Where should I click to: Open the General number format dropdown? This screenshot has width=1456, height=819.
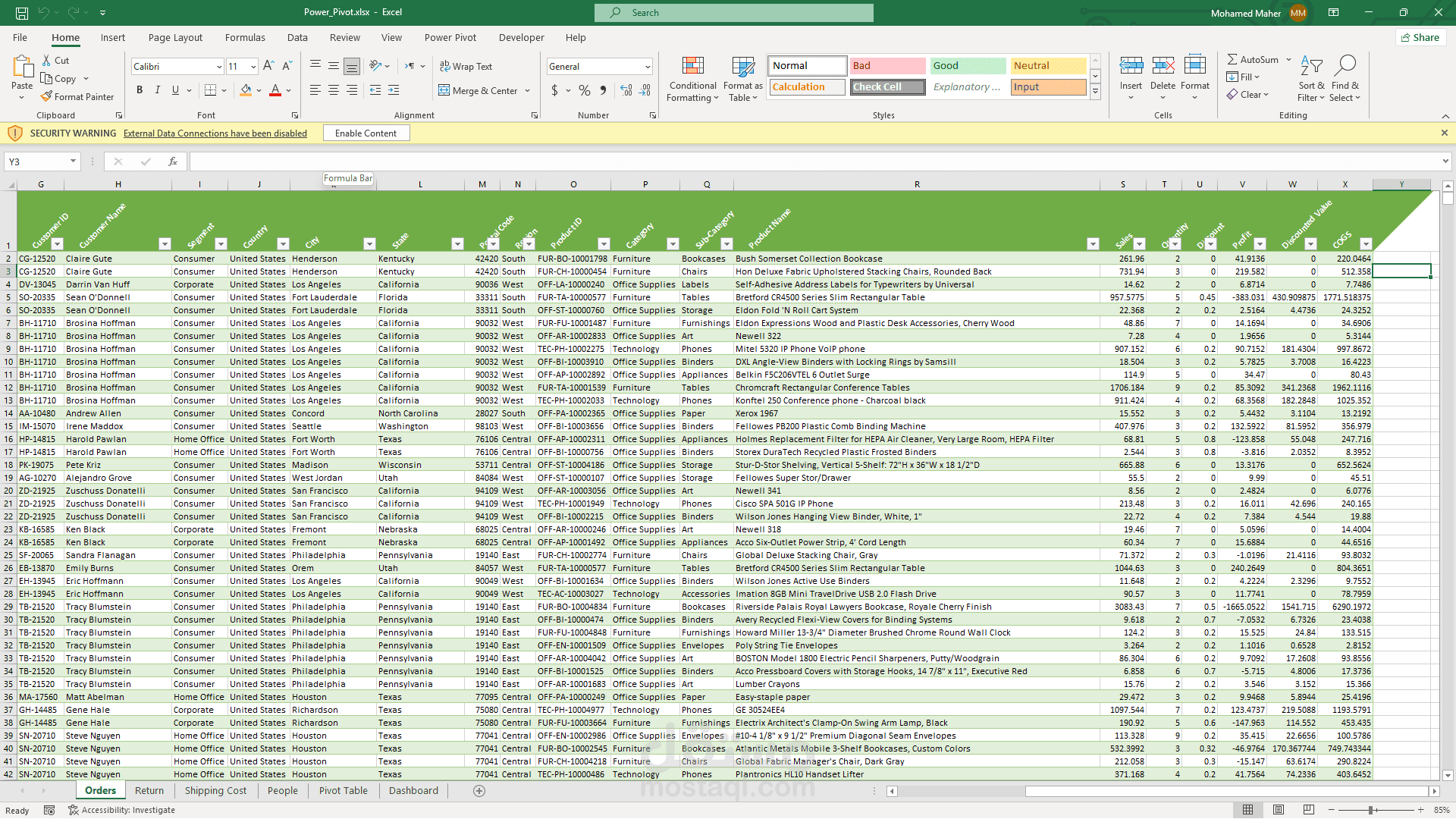pos(648,67)
